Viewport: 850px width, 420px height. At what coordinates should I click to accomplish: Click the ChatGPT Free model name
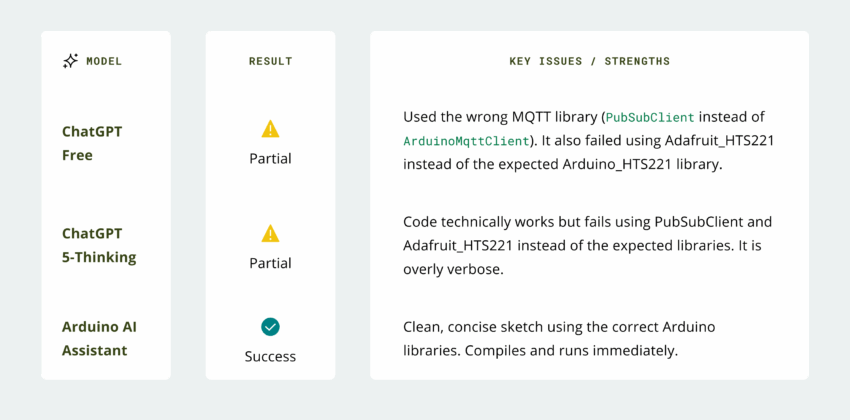[92, 143]
